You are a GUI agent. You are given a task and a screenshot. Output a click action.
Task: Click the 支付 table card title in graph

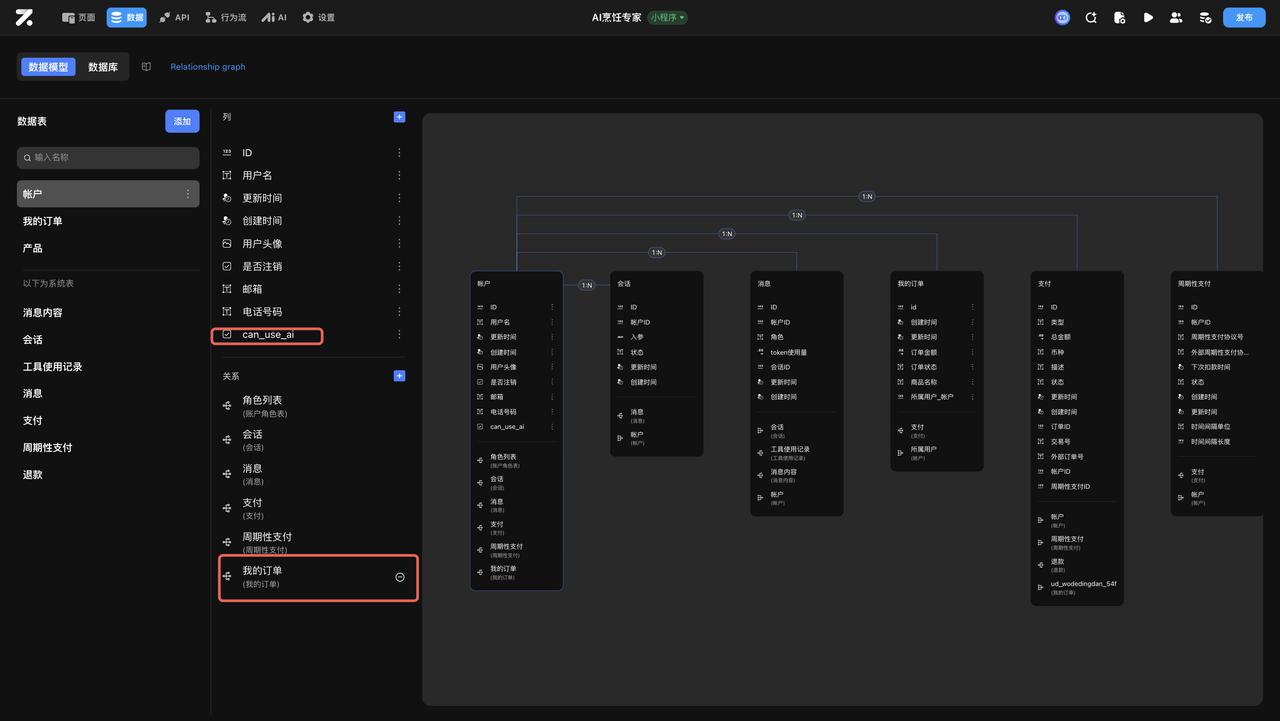(1044, 284)
